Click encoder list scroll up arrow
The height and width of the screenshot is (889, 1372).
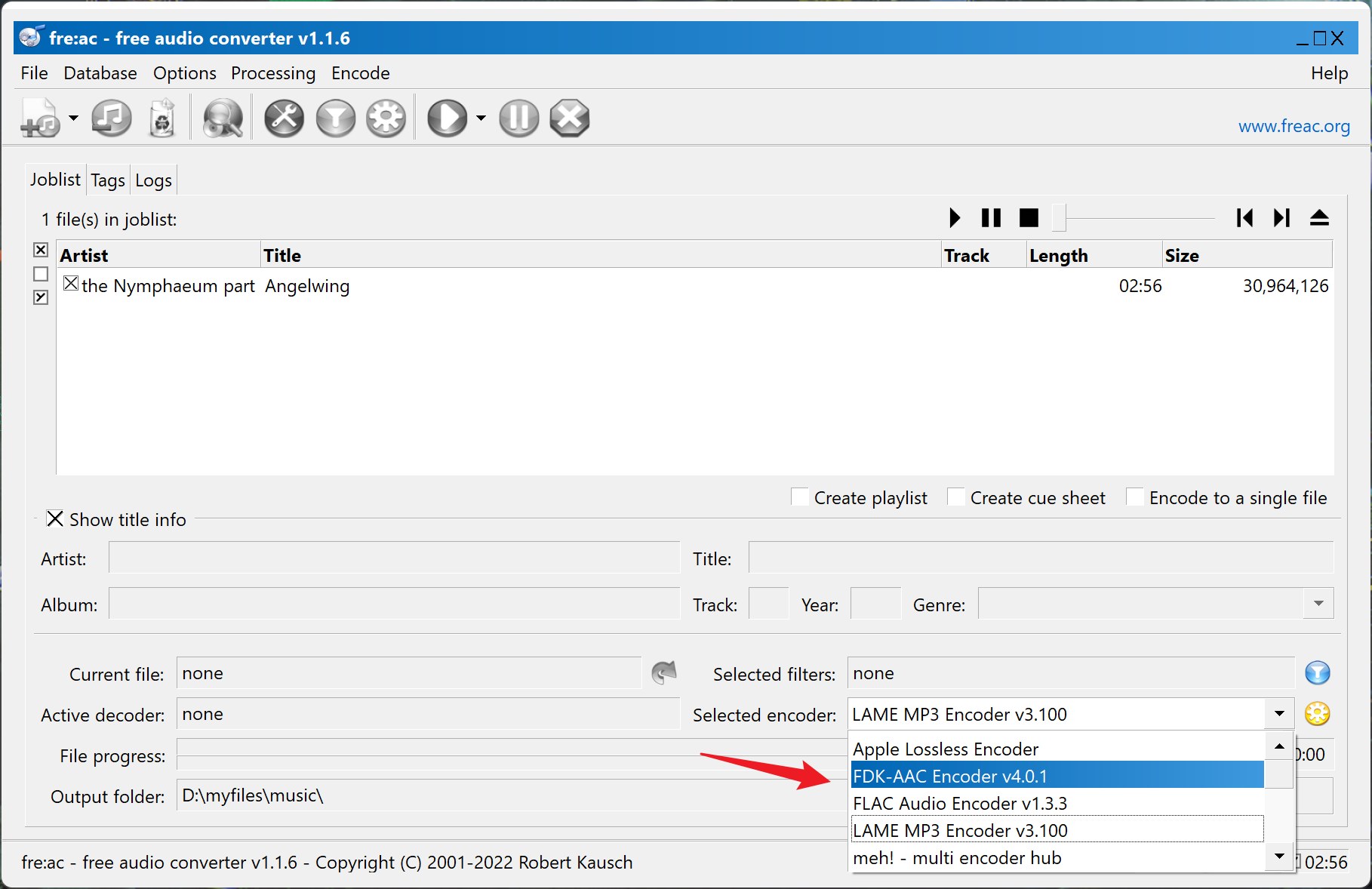tap(1279, 746)
